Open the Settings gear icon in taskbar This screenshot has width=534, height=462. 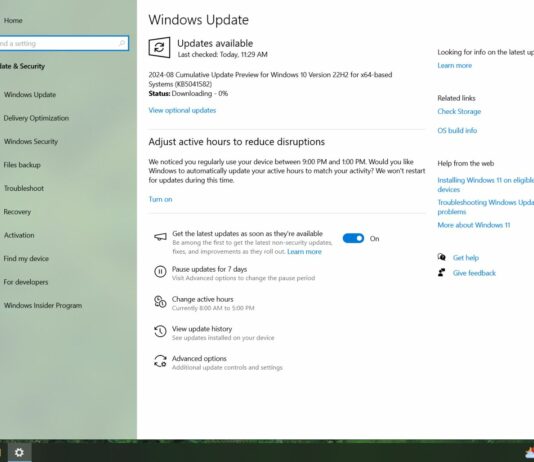point(19,452)
